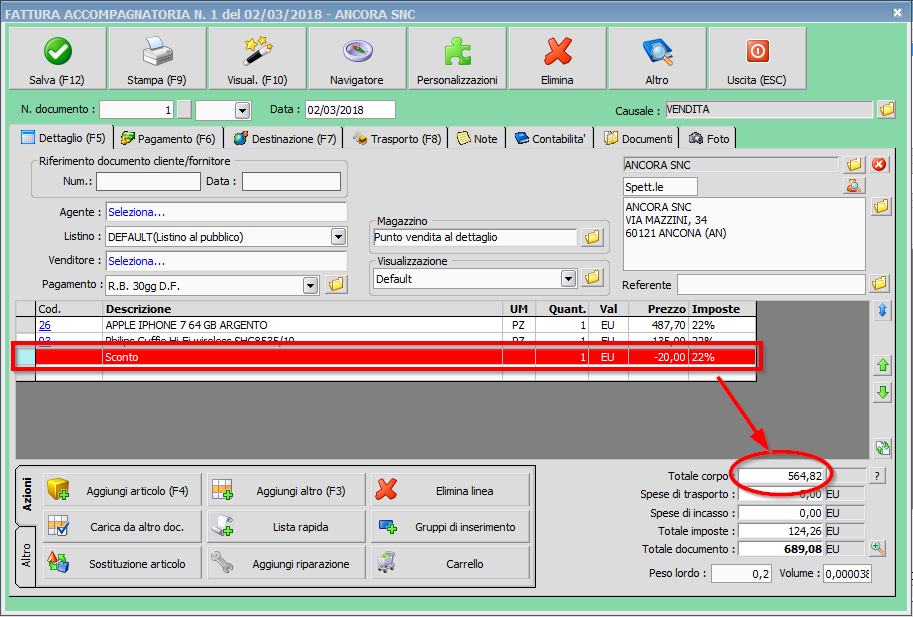Click the Riferimento Num. field

[148, 181]
